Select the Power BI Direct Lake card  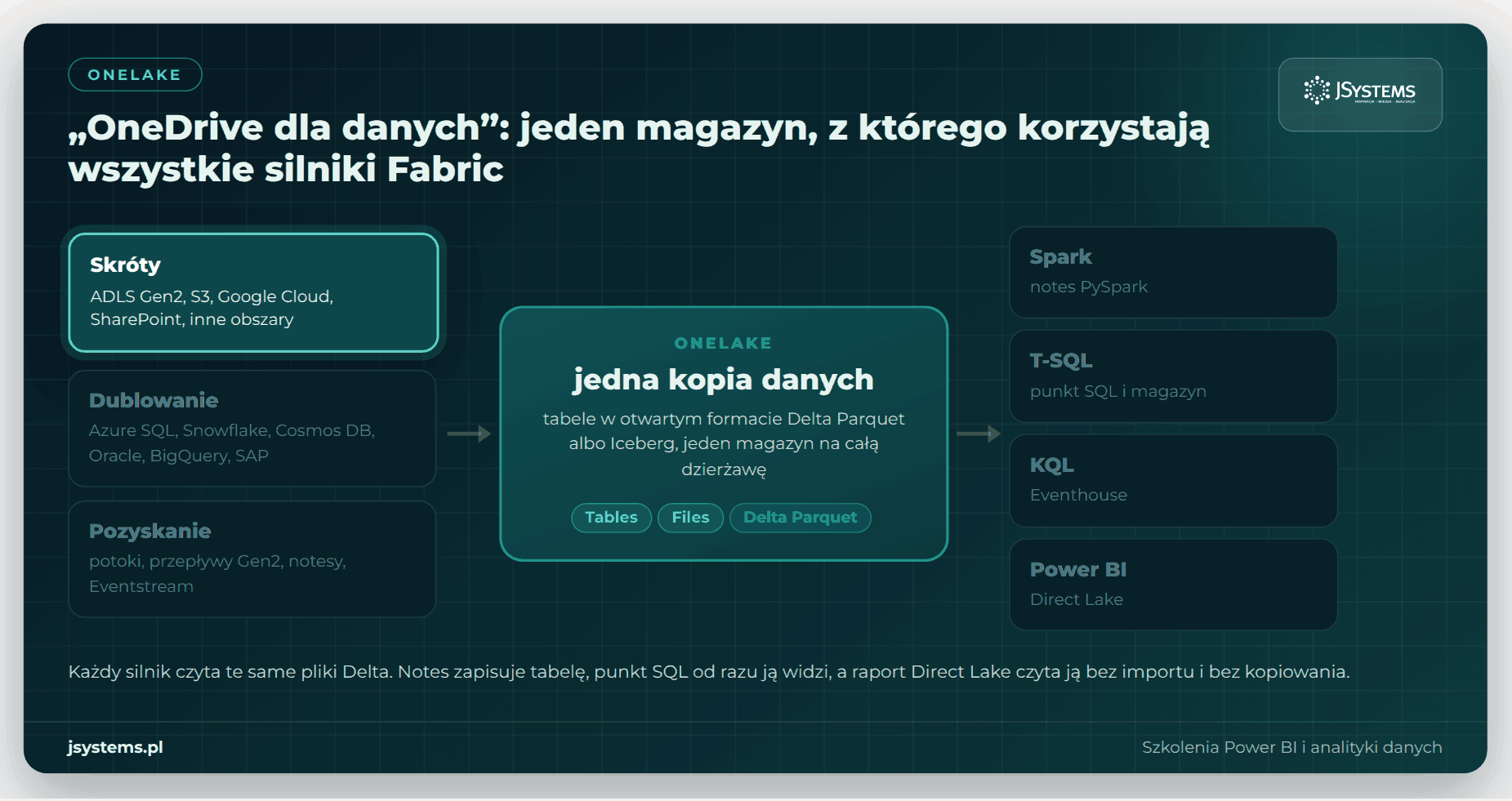(1173, 585)
